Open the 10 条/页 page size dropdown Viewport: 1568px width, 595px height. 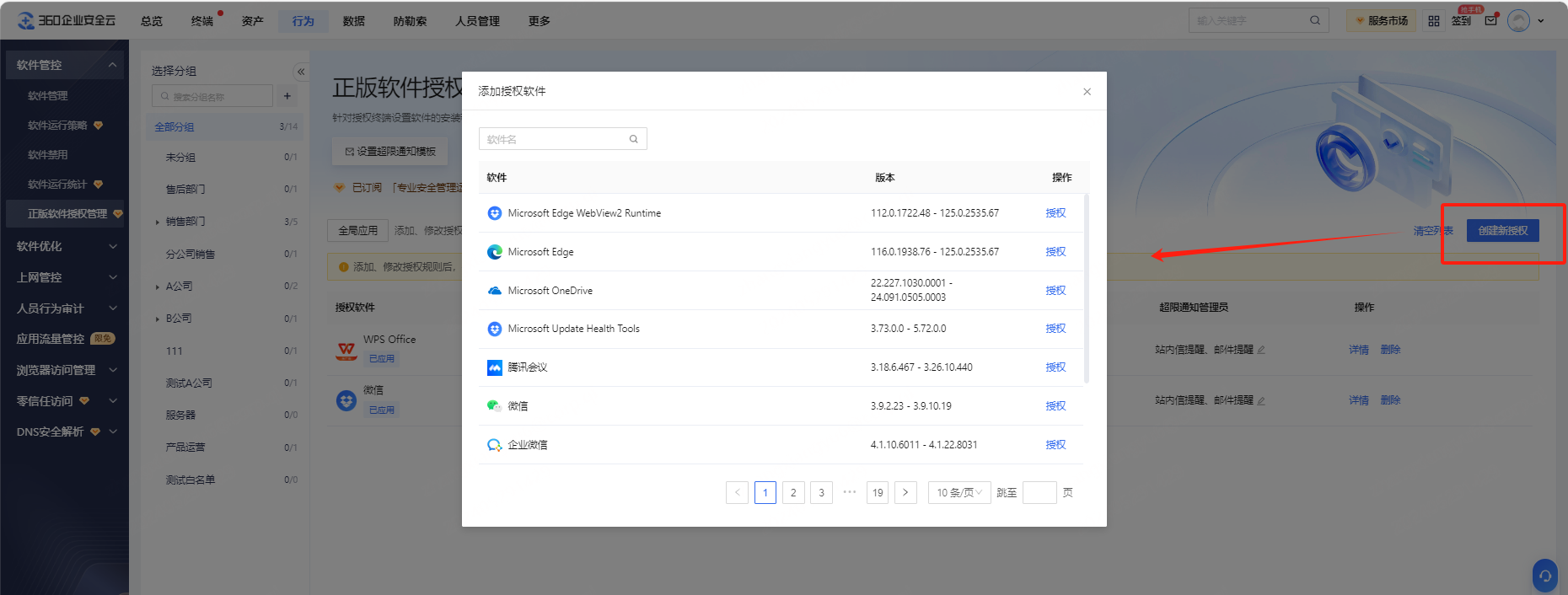[x=959, y=492]
